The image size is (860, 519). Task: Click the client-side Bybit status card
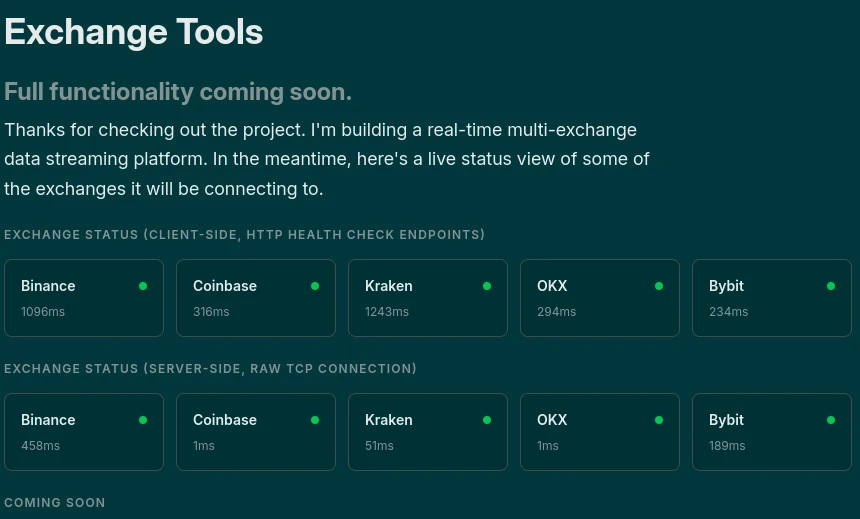point(772,298)
